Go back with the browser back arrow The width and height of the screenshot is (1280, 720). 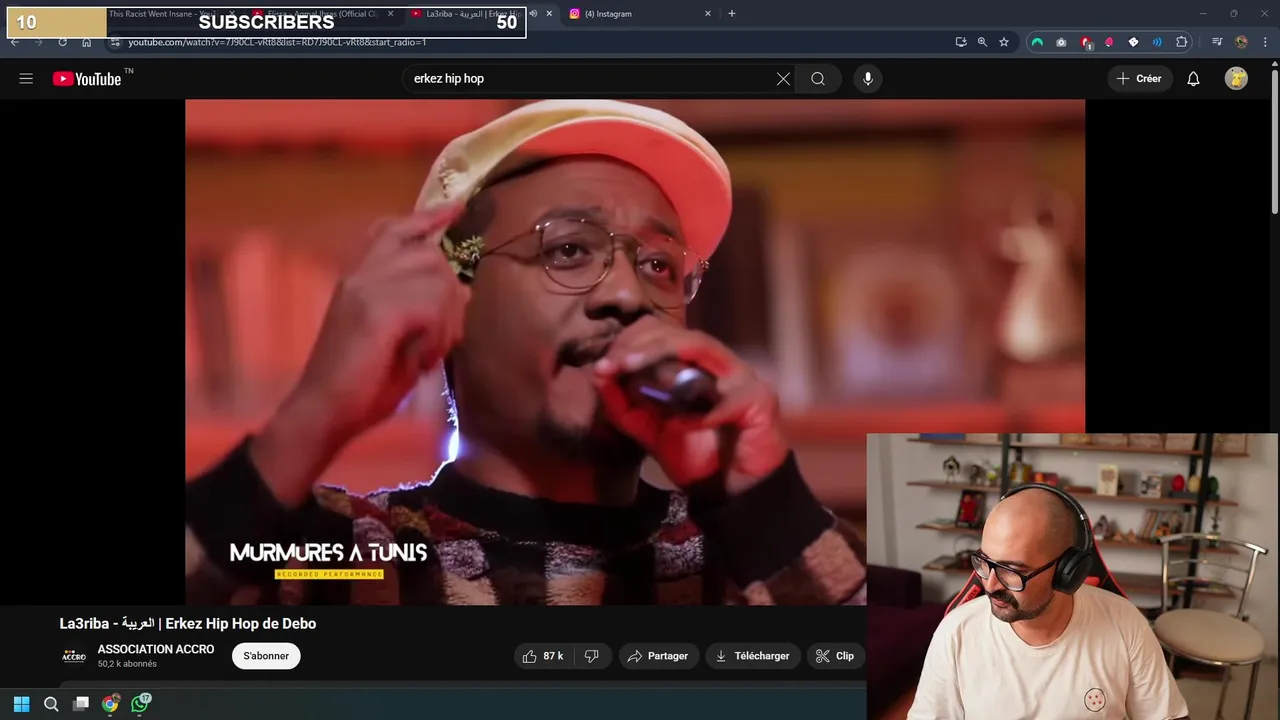click(x=14, y=42)
